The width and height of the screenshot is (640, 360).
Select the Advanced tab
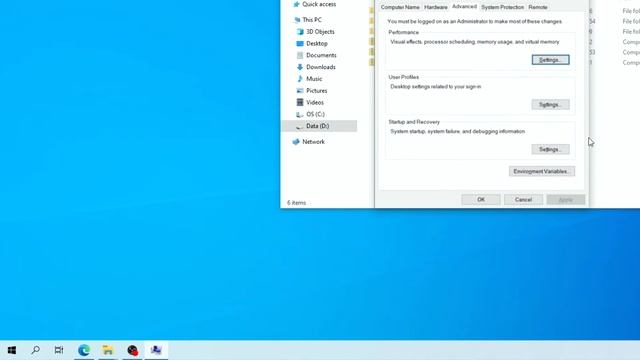[464, 7]
